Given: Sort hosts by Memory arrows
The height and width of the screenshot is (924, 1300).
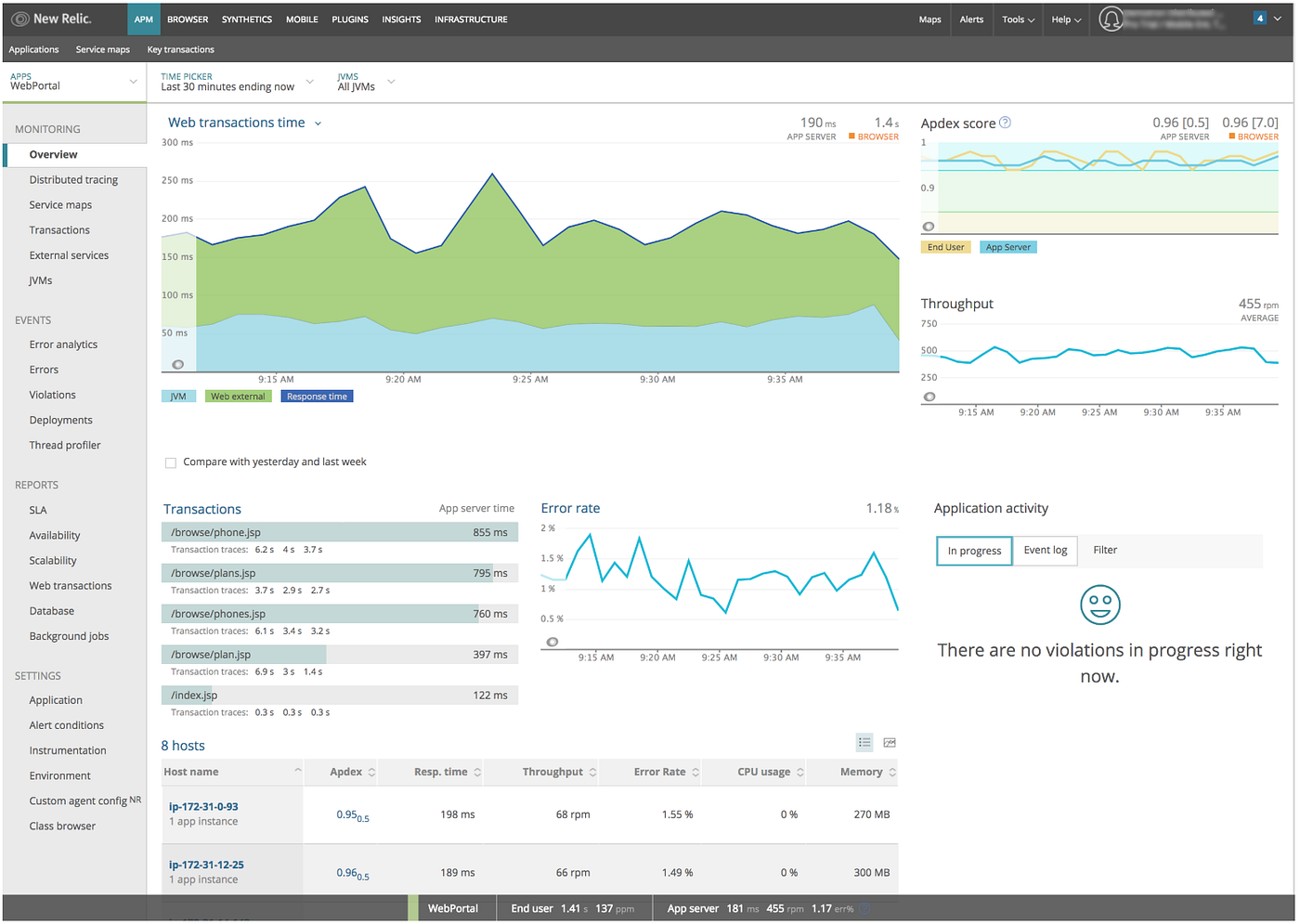Looking at the screenshot, I should pos(892,772).
